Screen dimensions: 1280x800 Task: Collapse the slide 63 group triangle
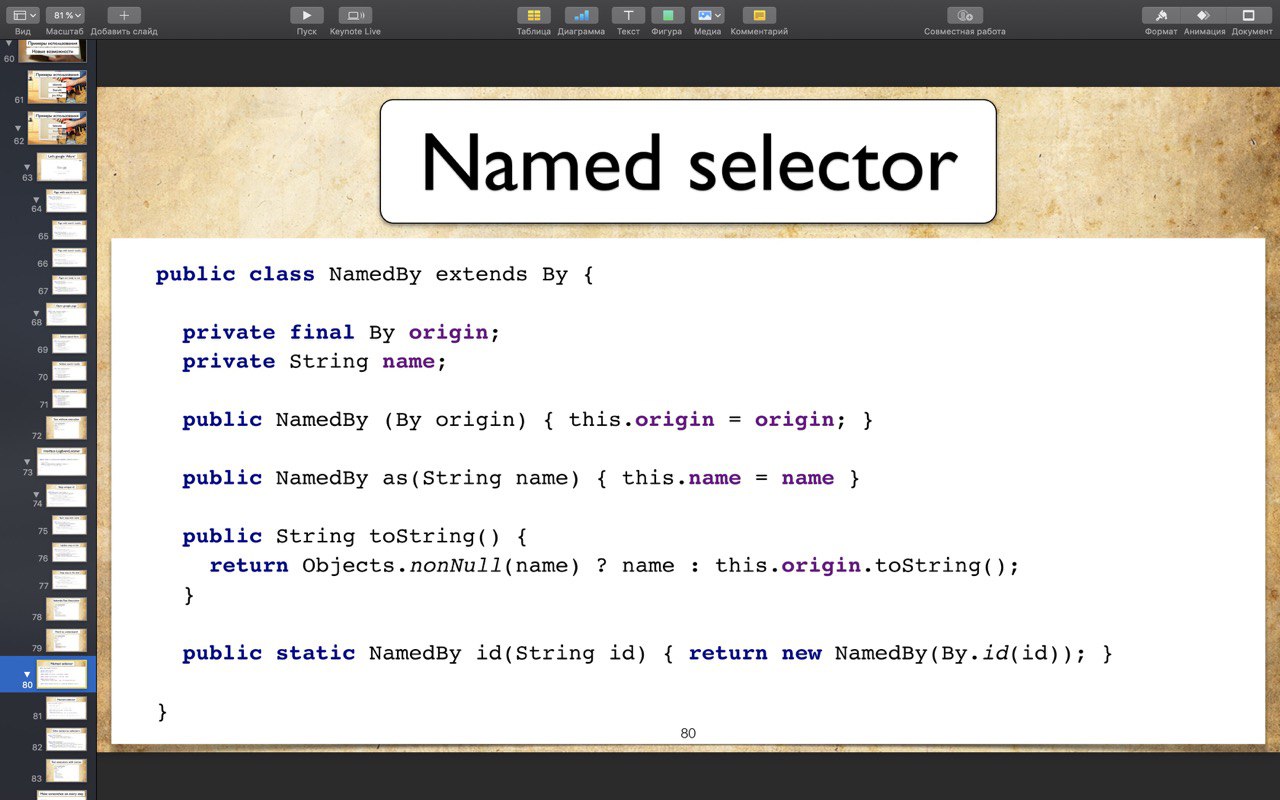click(27, 167)
